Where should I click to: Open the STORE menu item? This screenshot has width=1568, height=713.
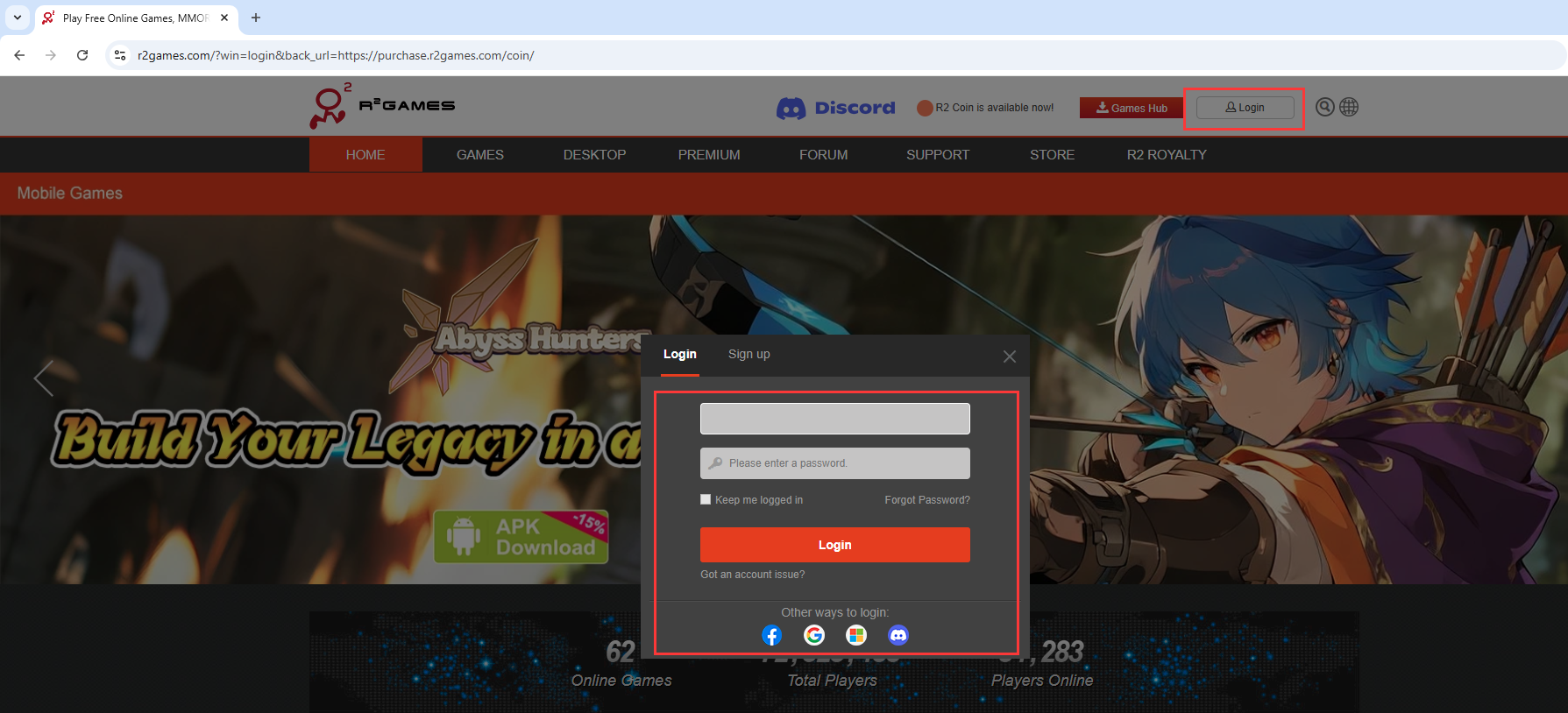[x=1052, y=155]
